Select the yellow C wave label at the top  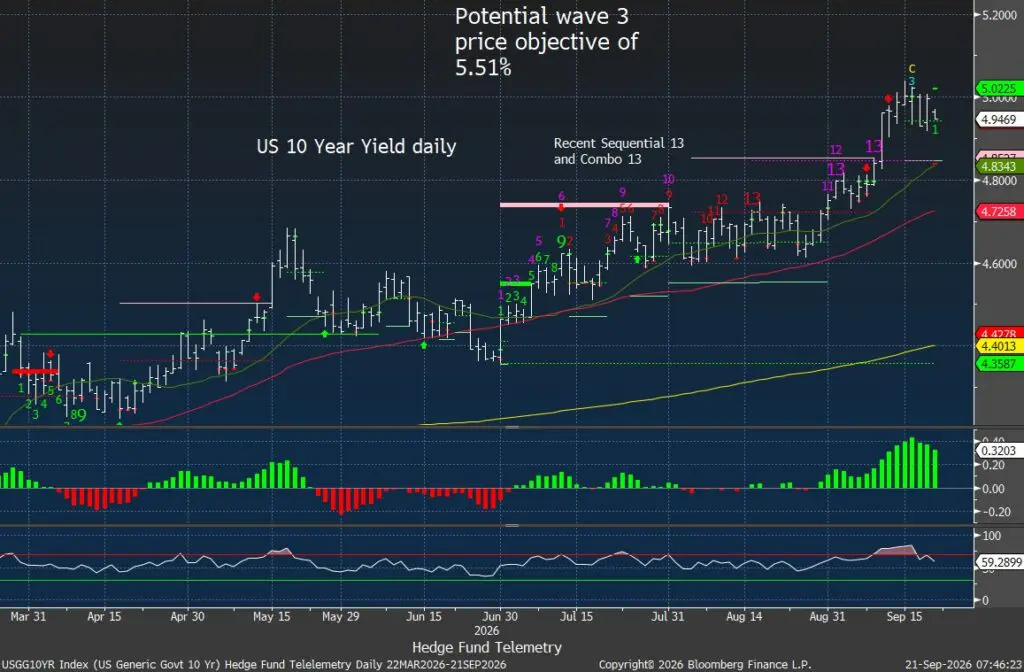912,69
